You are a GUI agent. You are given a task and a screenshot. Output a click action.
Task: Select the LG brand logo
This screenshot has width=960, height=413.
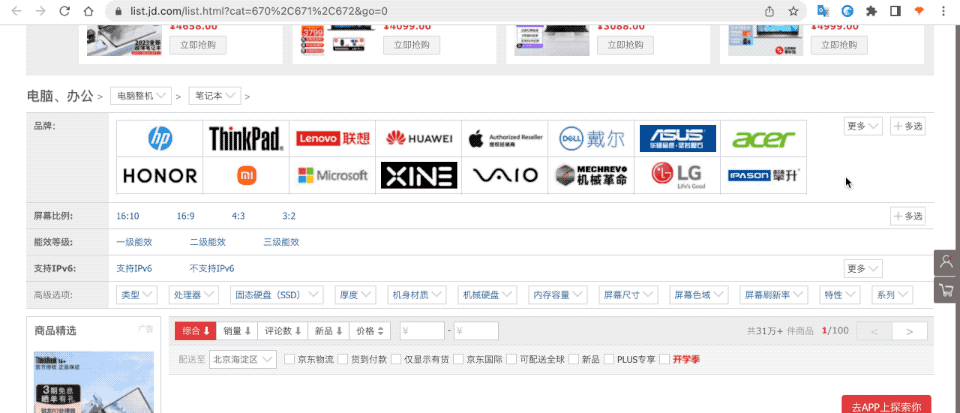point(678,176)
